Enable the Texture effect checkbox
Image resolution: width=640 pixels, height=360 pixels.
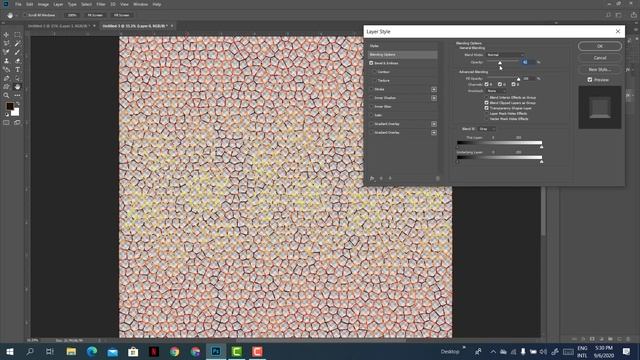coord(374,80)
